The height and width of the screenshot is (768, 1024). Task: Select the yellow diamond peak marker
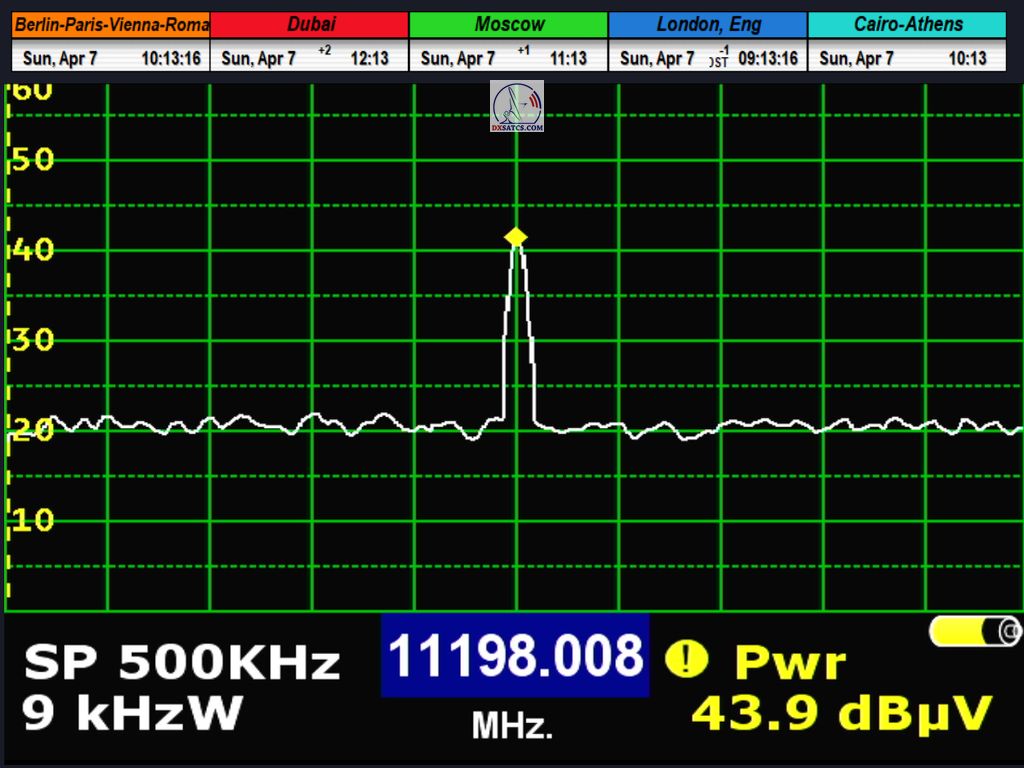click(515, 237)
